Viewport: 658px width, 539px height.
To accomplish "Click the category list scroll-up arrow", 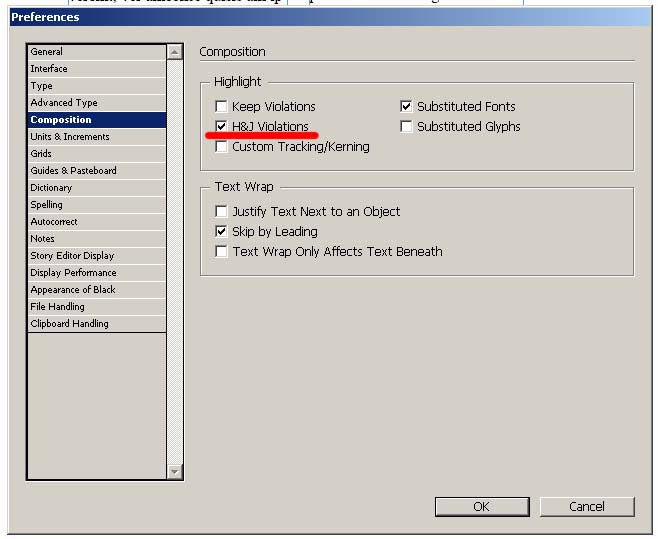I will [x=175, y=52].
